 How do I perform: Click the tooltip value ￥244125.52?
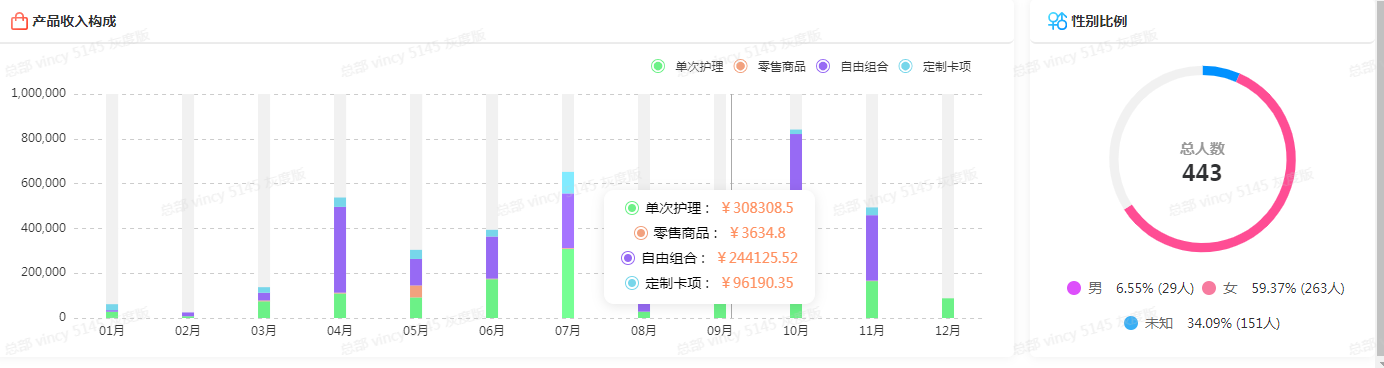757,258
